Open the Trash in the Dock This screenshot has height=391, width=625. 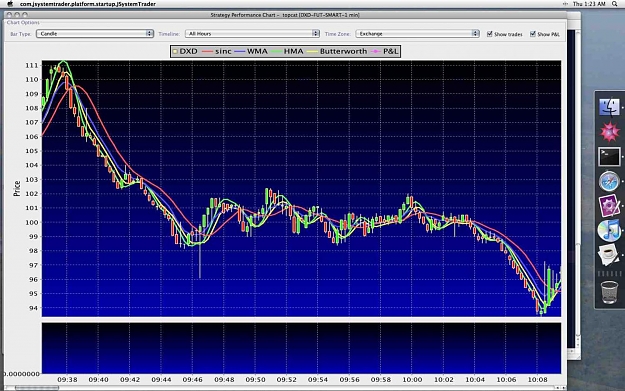[x=609, y=292]
